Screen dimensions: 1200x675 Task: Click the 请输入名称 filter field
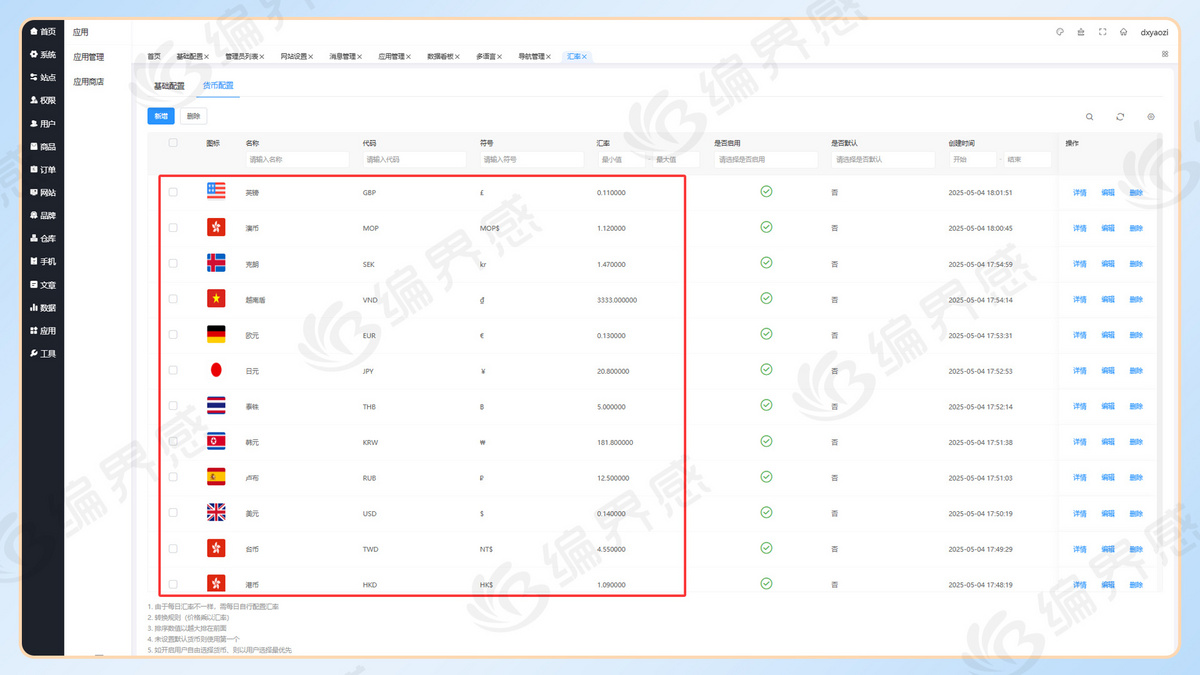(297, 160)
